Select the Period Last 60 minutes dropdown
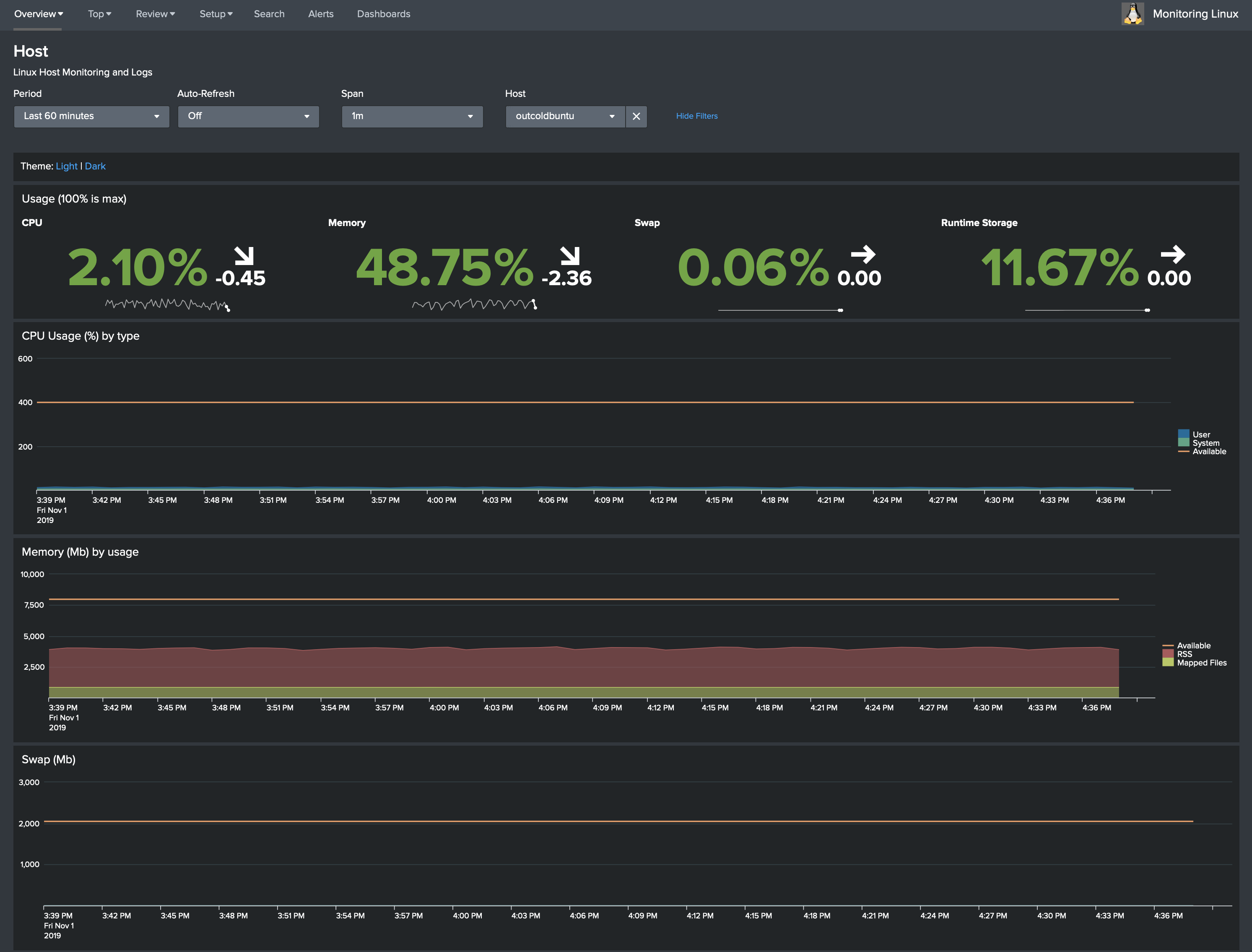 (x=88, y=115)
